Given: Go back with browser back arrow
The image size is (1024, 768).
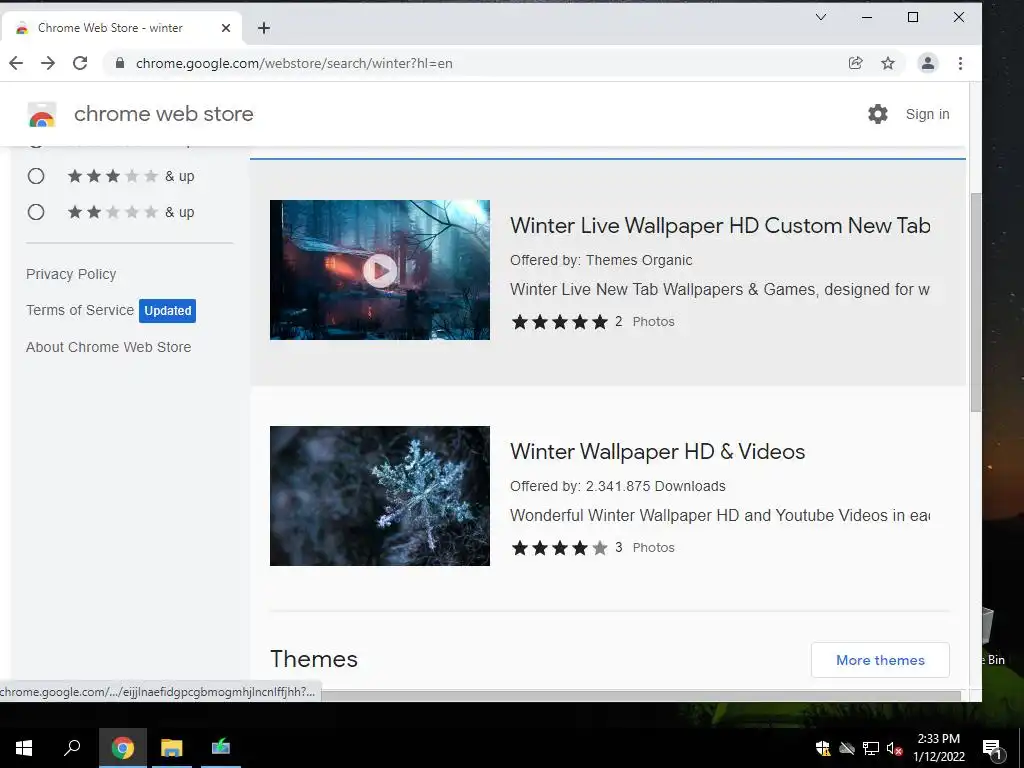Looking at the screenshot, I should point(16,63).
